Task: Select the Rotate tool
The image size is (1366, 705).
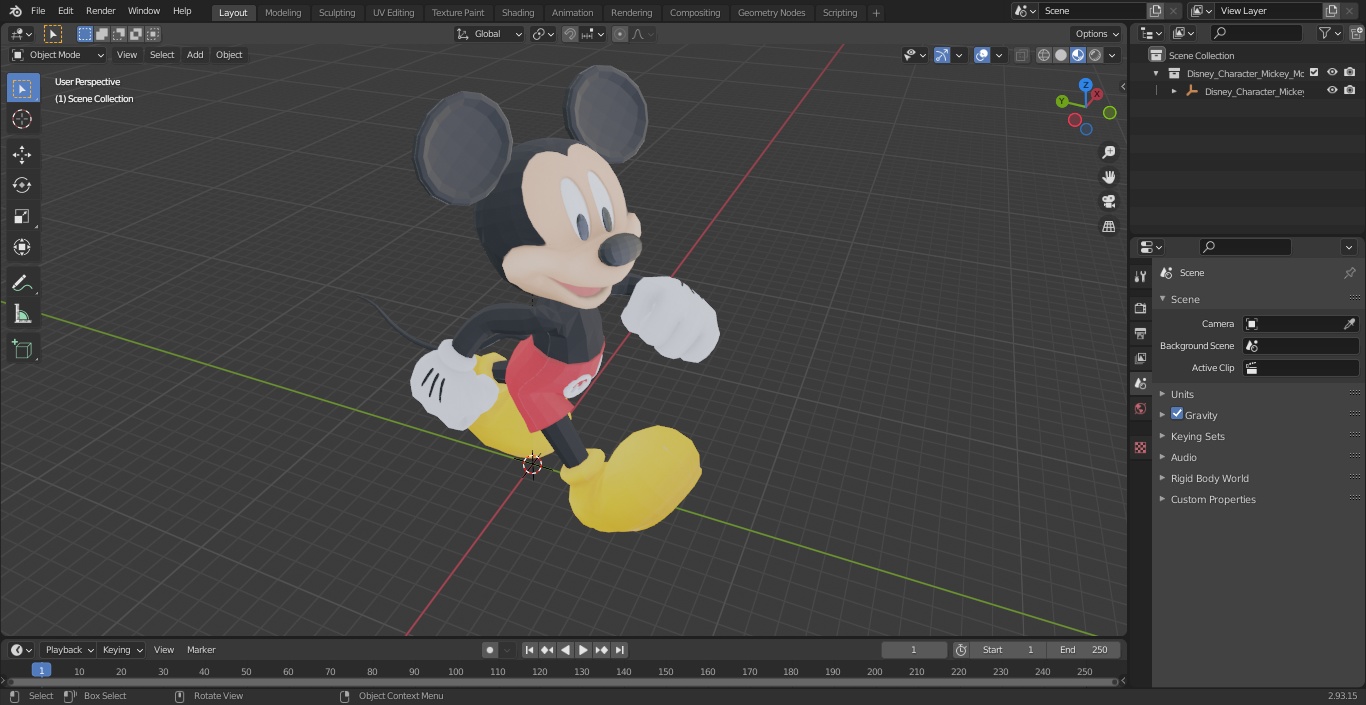Action: point(22,185)
